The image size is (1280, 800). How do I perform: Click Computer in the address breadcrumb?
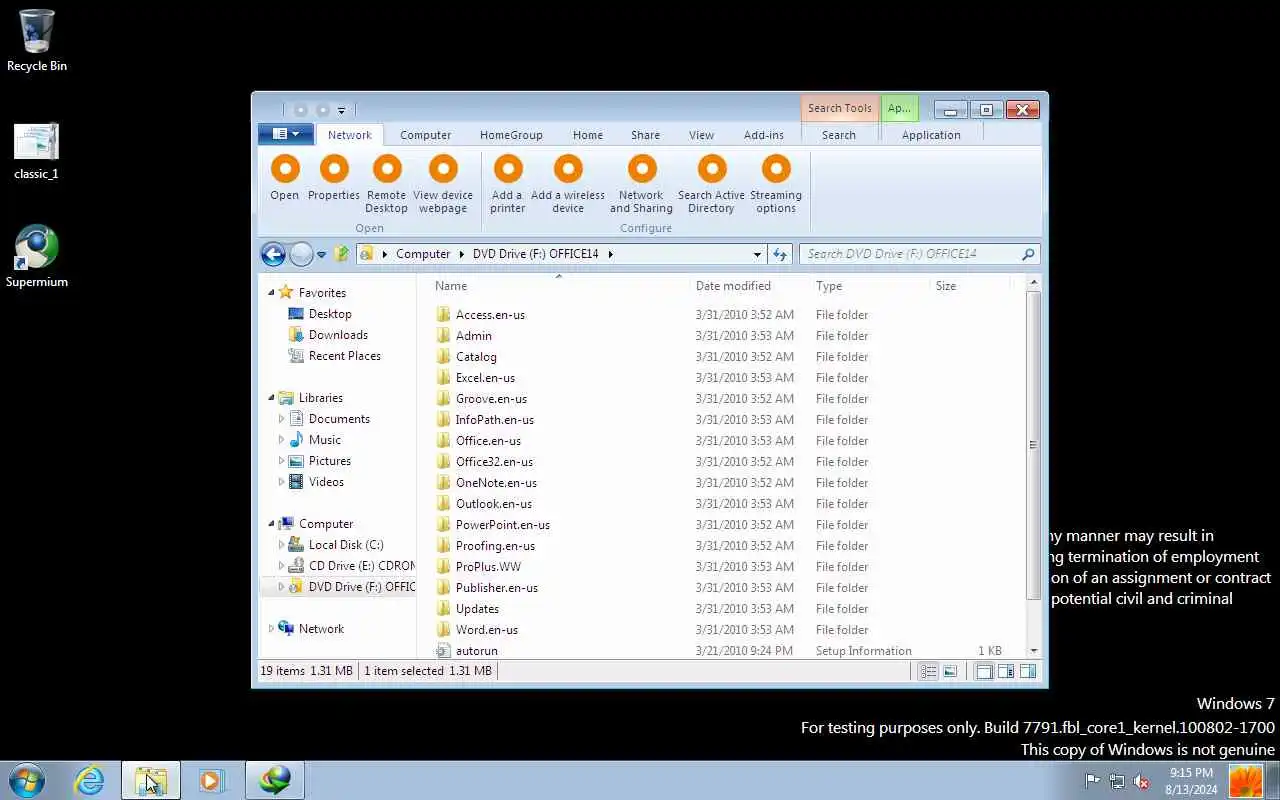click(x=423, y=254)
